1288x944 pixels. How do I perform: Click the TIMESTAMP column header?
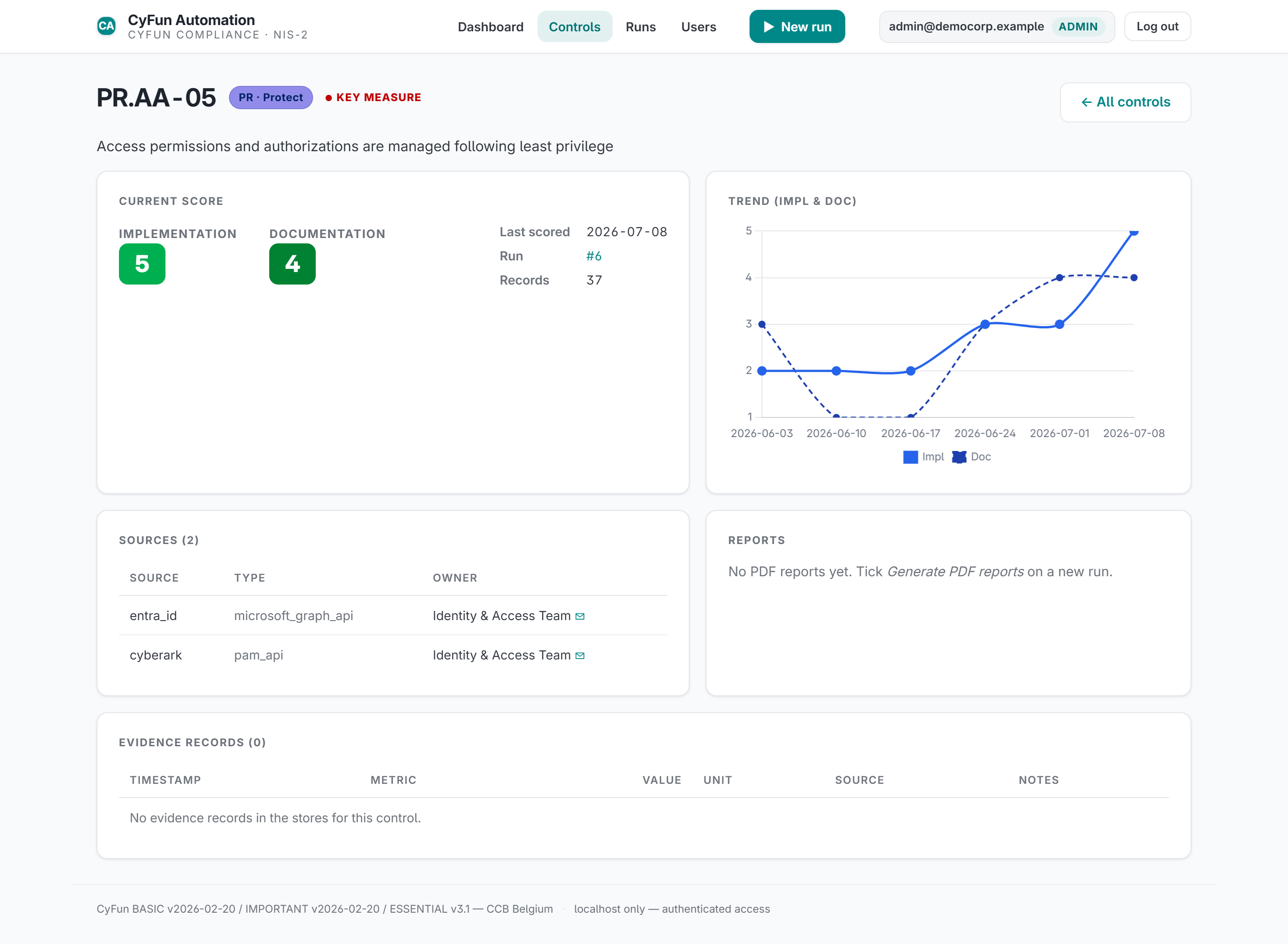tap(165, 781)
